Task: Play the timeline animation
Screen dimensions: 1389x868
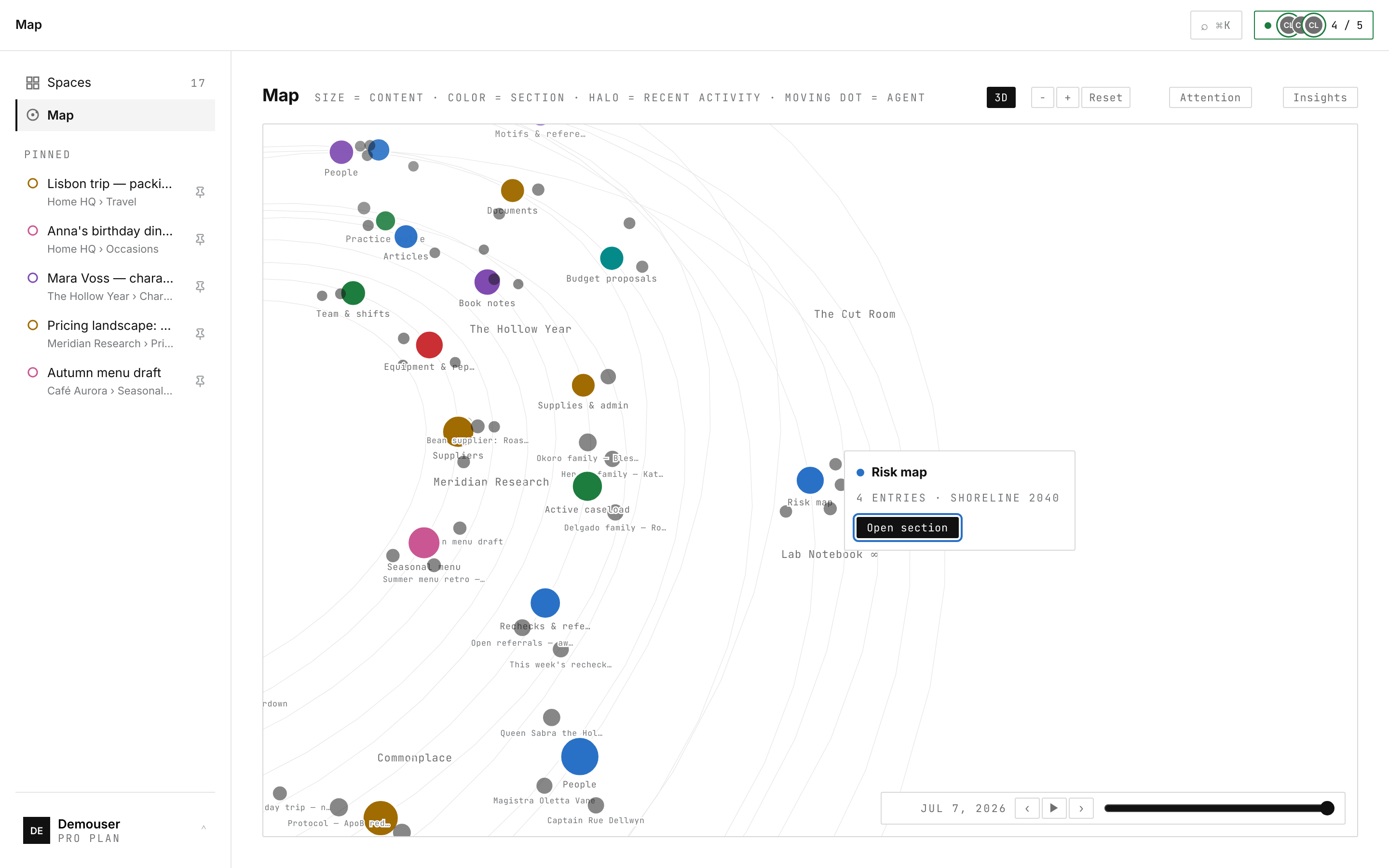Action: pos(1054,808)
